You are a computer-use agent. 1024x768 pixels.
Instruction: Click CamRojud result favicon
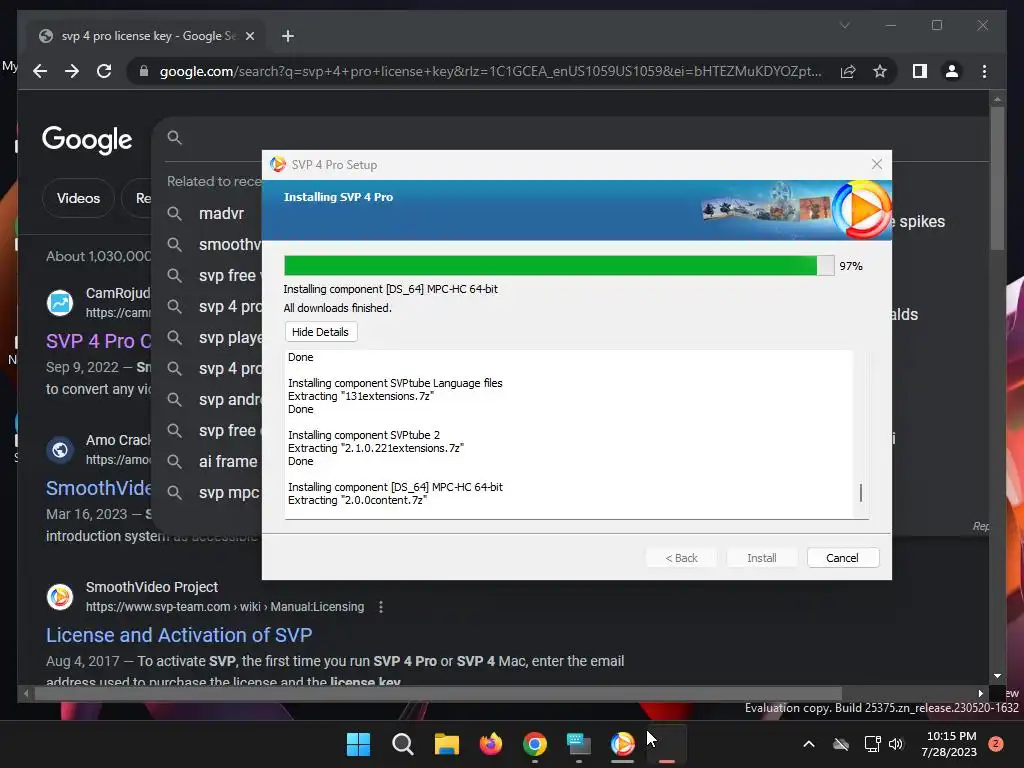[60, 303]
